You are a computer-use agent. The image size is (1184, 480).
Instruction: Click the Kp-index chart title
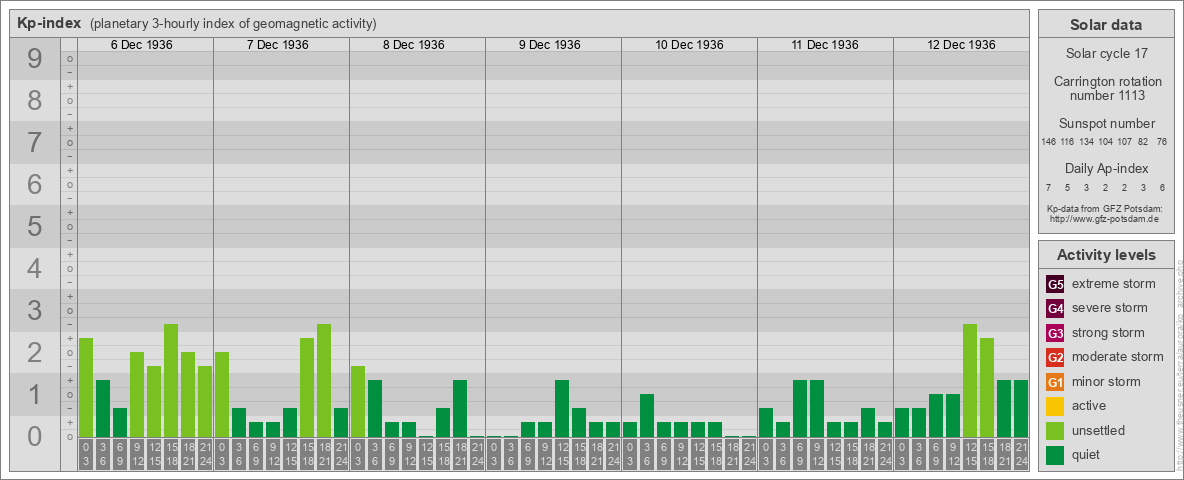click(x=49, y=23)
